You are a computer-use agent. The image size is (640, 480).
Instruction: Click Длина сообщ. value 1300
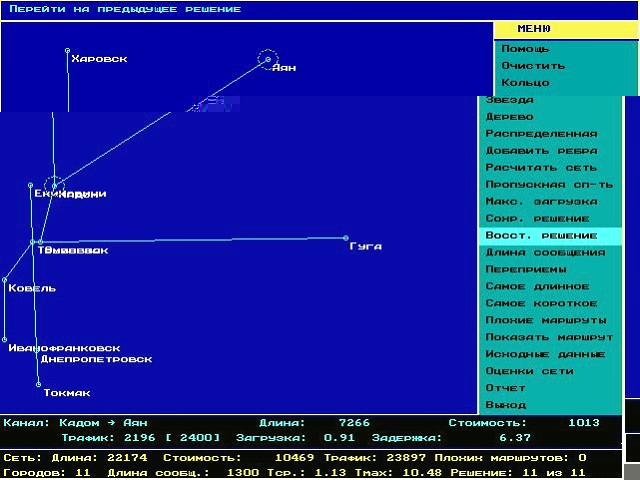(243, 473)
